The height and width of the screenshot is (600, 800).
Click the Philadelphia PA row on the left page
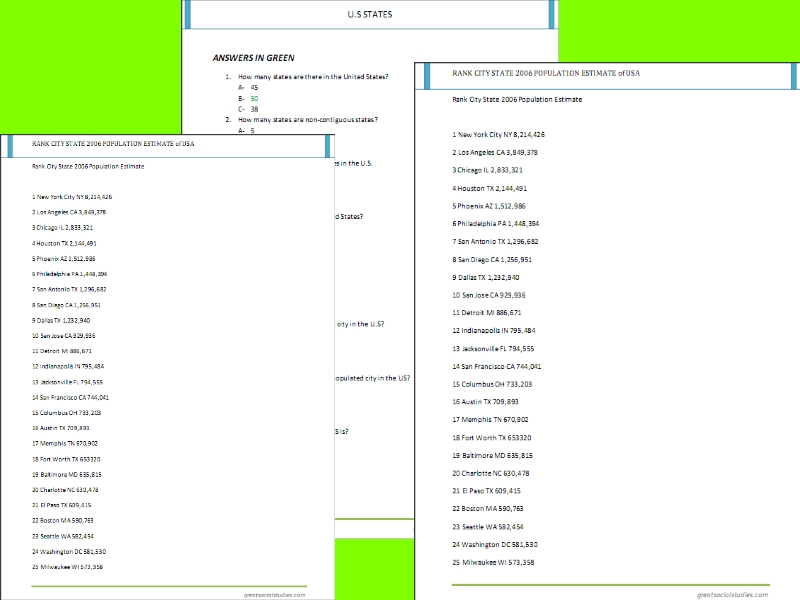click(x=69, y=274)
